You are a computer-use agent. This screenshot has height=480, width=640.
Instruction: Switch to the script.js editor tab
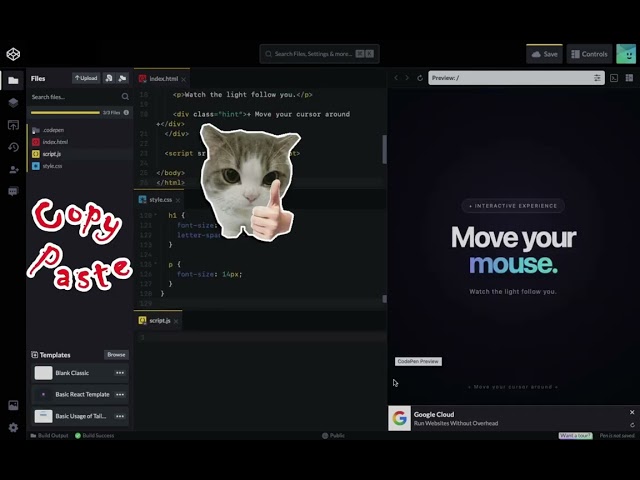pos(158,320)
